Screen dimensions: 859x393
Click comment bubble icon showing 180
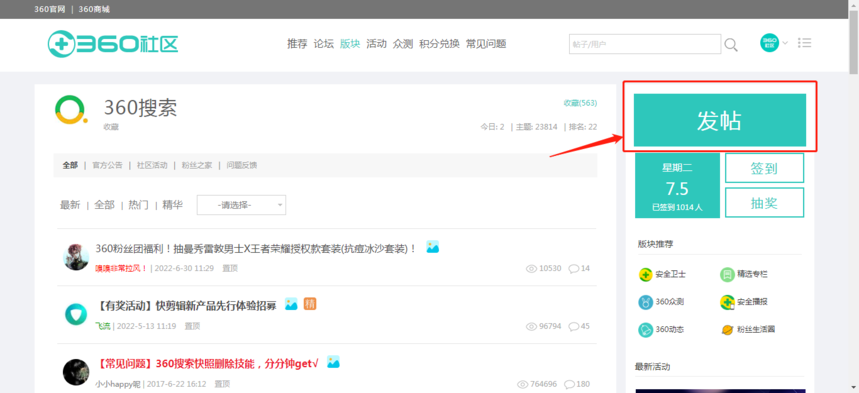pos(569,384)
